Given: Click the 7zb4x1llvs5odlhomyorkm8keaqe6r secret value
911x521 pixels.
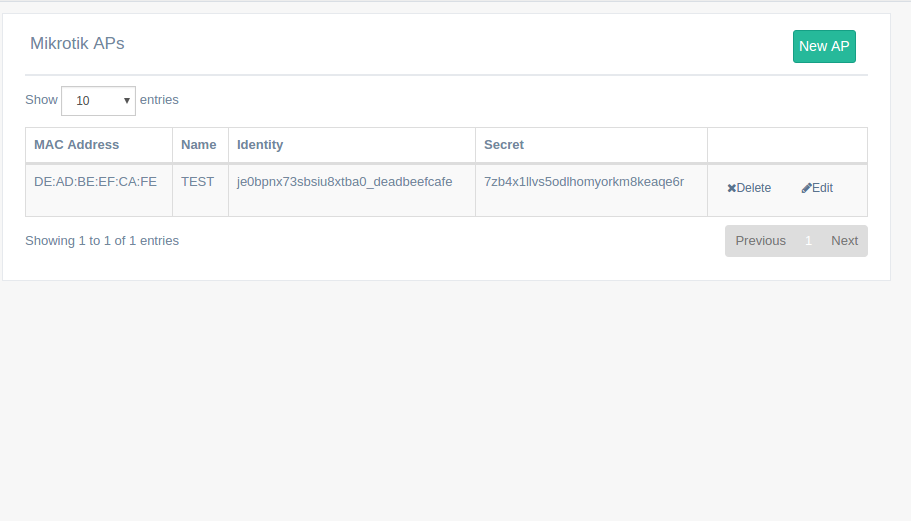Looking at the screenshot, I should (x=584, y=182).
